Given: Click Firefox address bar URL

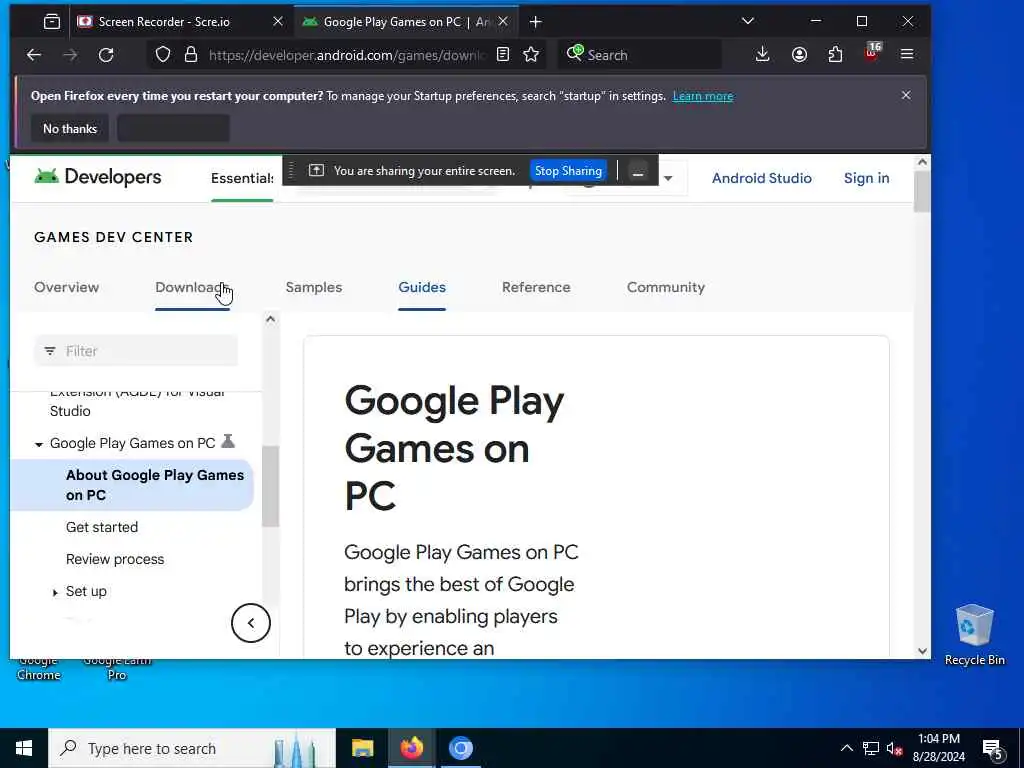Looking at the screenshot, I should [347, 56].
